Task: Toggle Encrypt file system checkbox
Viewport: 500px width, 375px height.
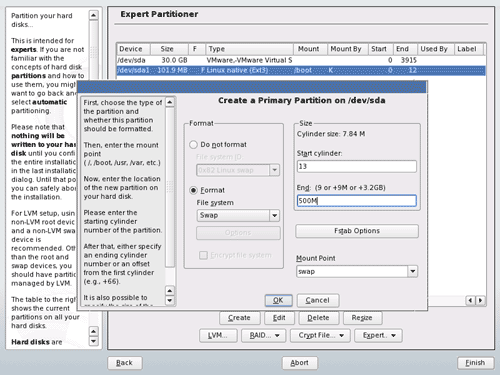Action: [203, 255]
